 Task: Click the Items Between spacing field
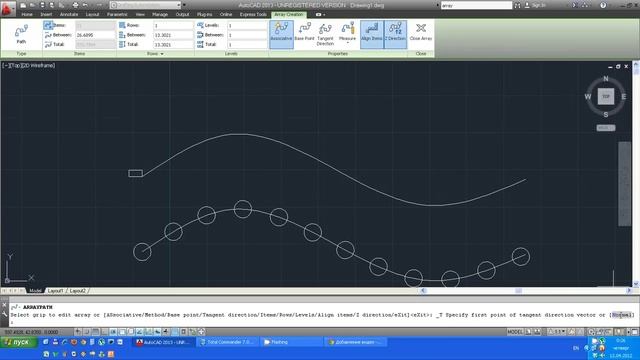click(x=96, y=35)
